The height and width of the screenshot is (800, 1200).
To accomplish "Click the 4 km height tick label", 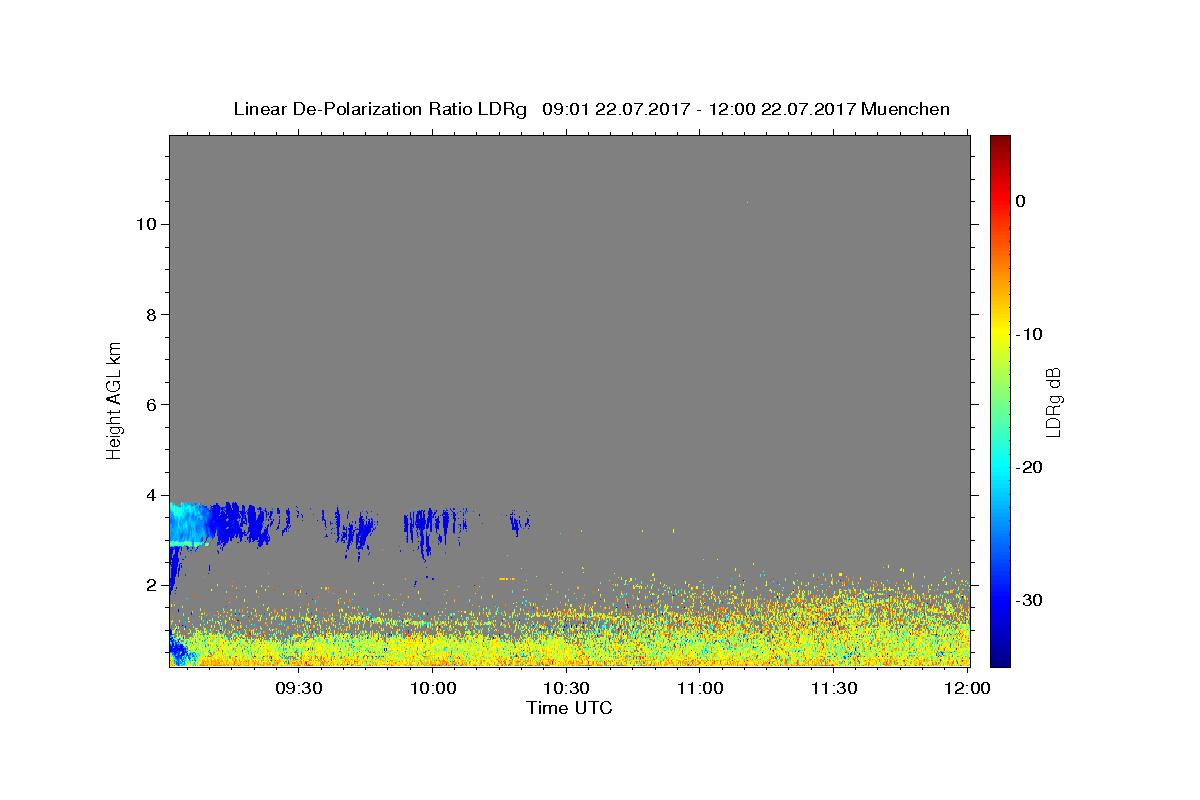I will (149, 494).
